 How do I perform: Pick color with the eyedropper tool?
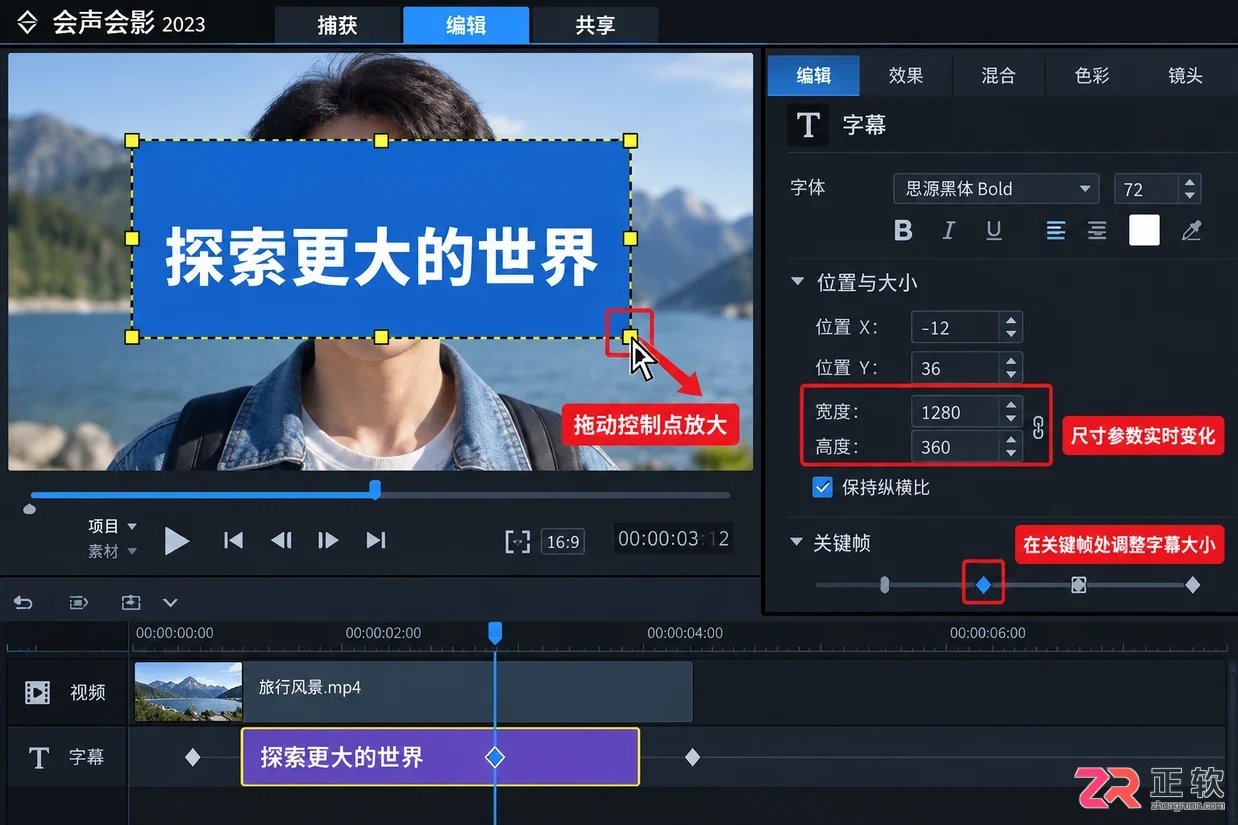1191,231
